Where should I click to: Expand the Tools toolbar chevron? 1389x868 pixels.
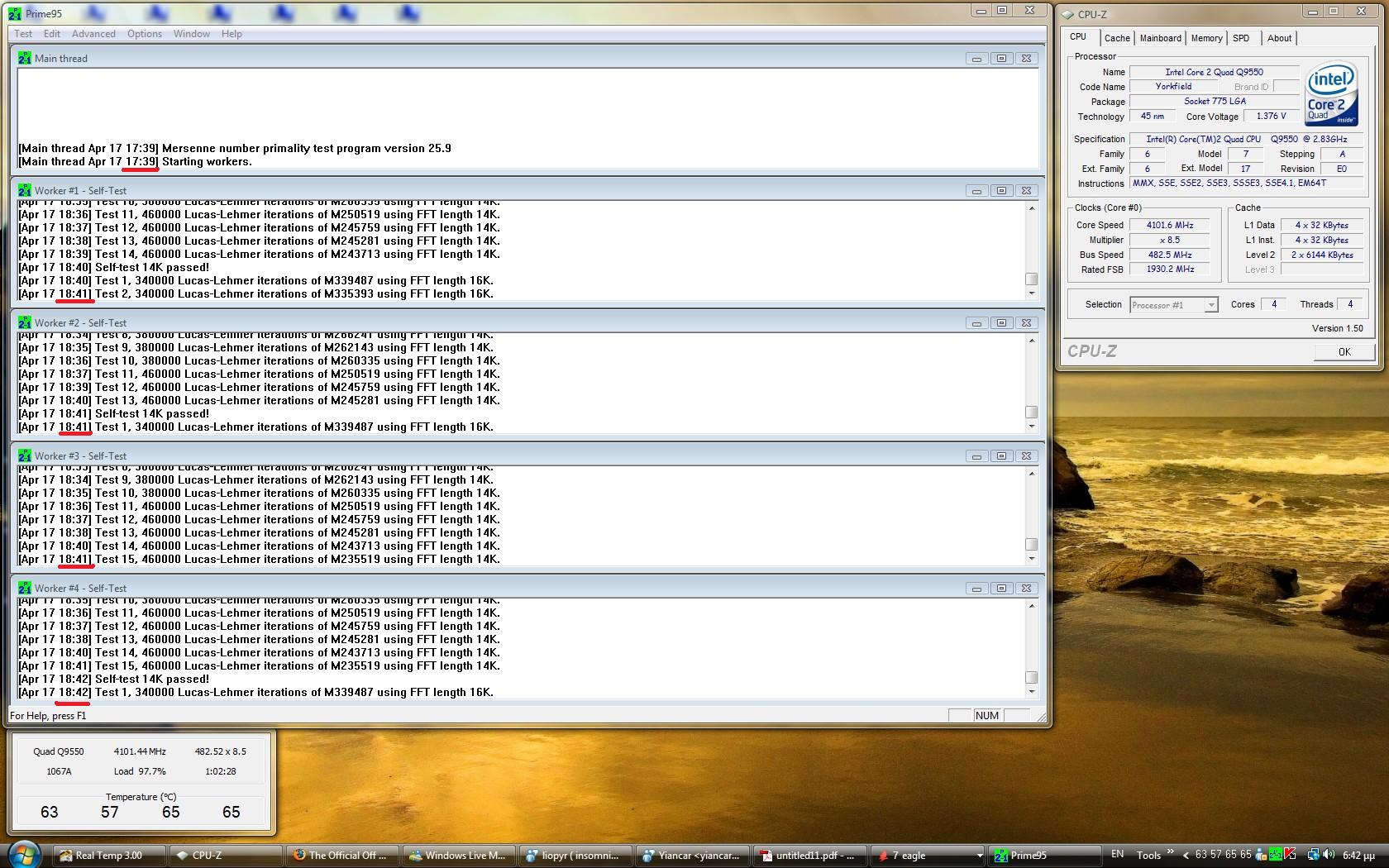pyautogui.click(x=1171, y=851)
